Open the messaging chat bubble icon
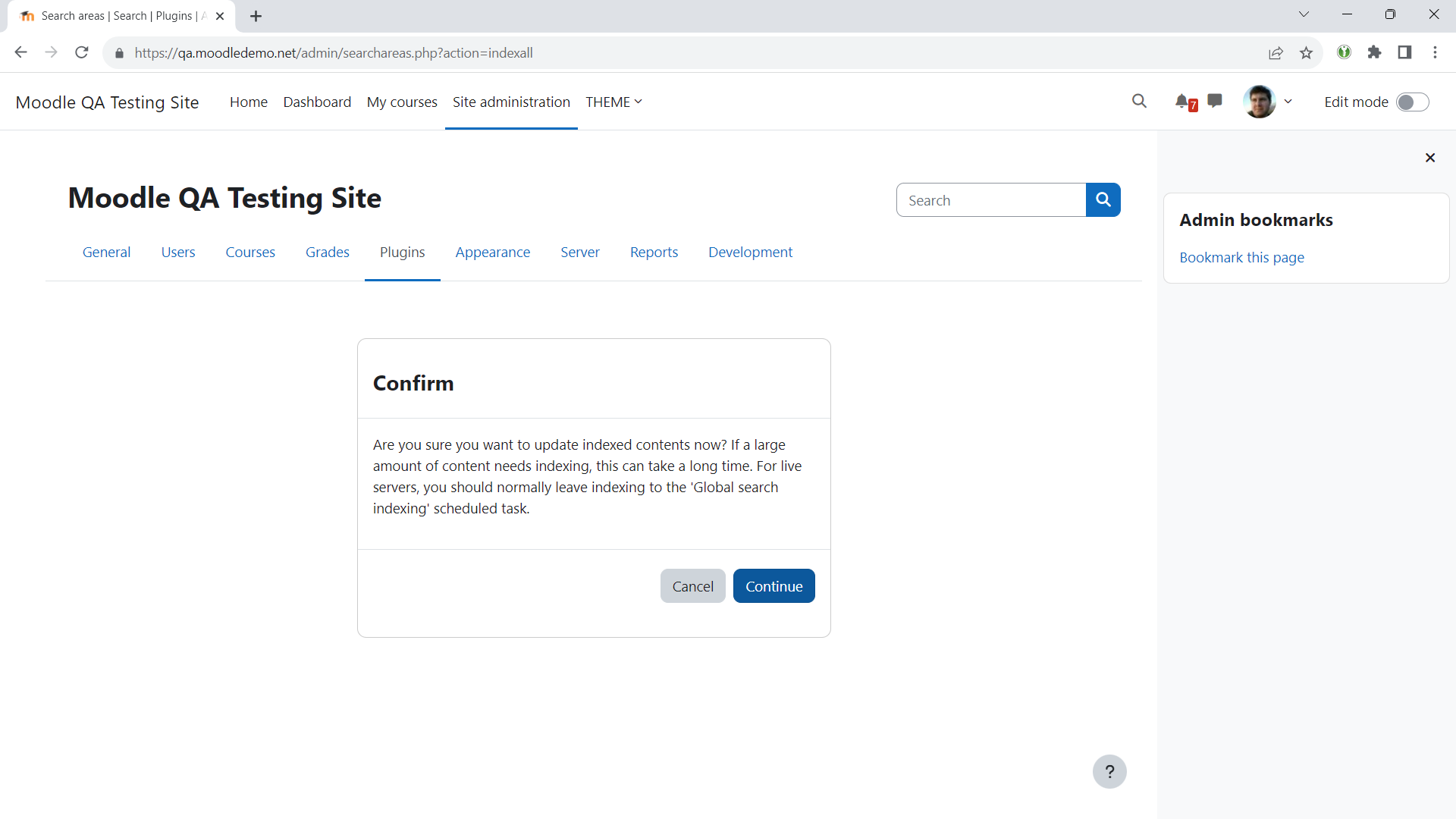This screenshot has height=819, width=1456. coord(1215,101)
